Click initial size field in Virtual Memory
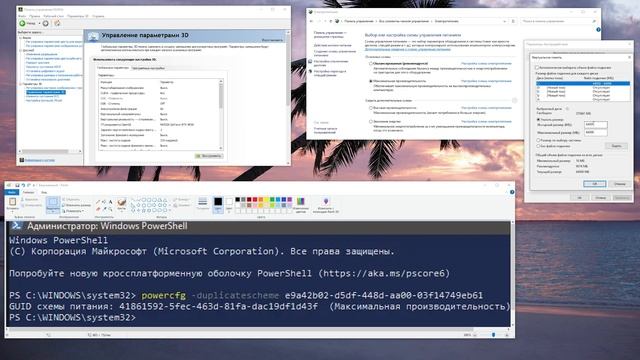The height and width of the screenshot is (360, 640). [x=596, y=124]
